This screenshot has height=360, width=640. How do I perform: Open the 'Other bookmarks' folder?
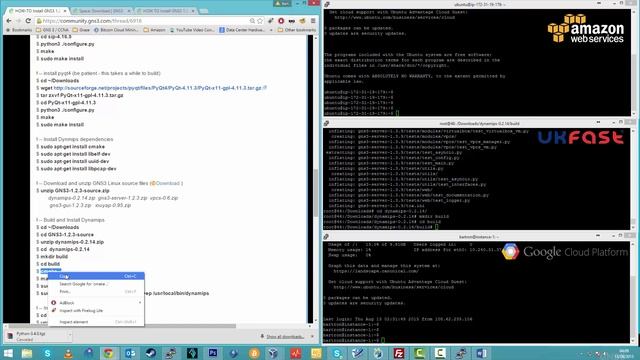pos(297,30)
